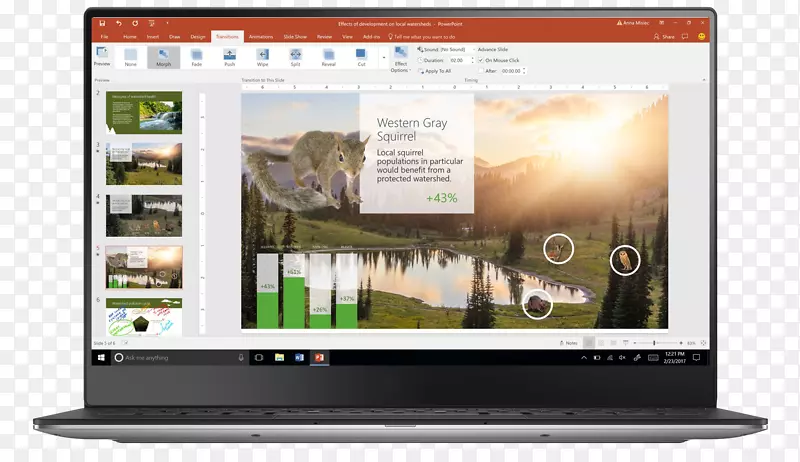Select slide 3 thumbnail in the panel
Screen dimensions: 800x462
pyautogui.click(x=144, y=163)
